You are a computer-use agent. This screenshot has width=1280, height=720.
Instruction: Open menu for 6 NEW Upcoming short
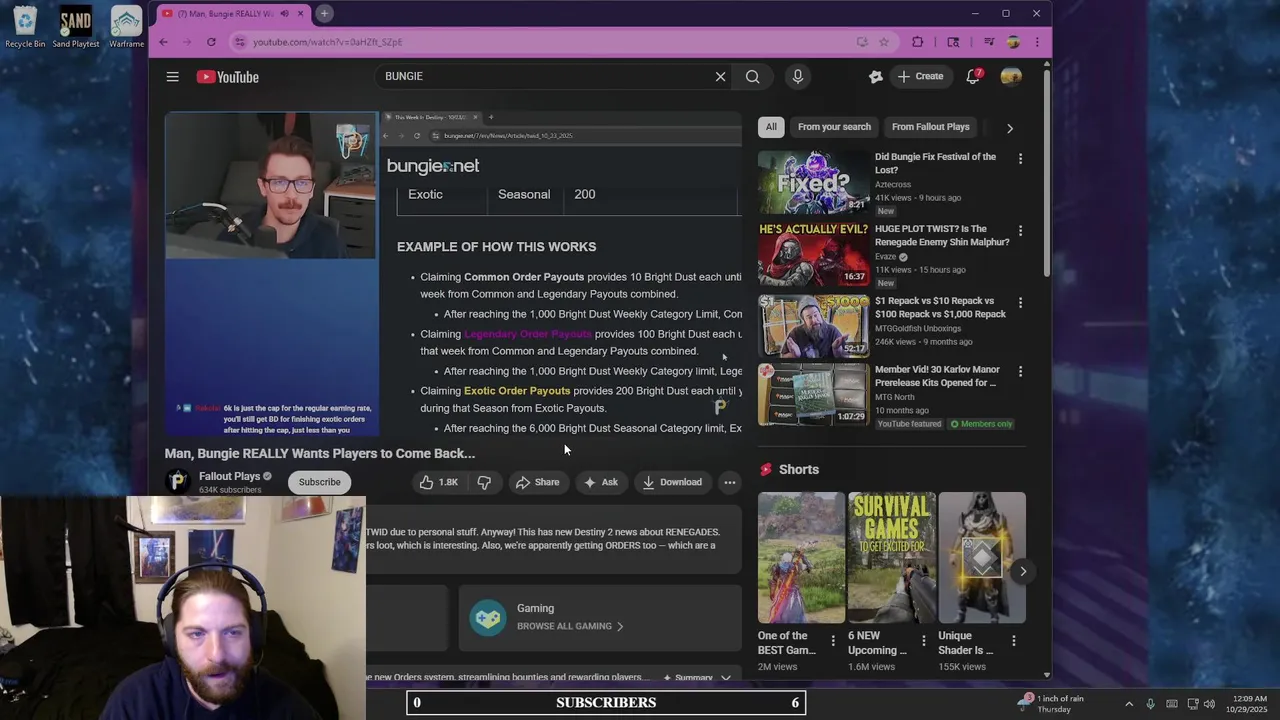[923, 641]
